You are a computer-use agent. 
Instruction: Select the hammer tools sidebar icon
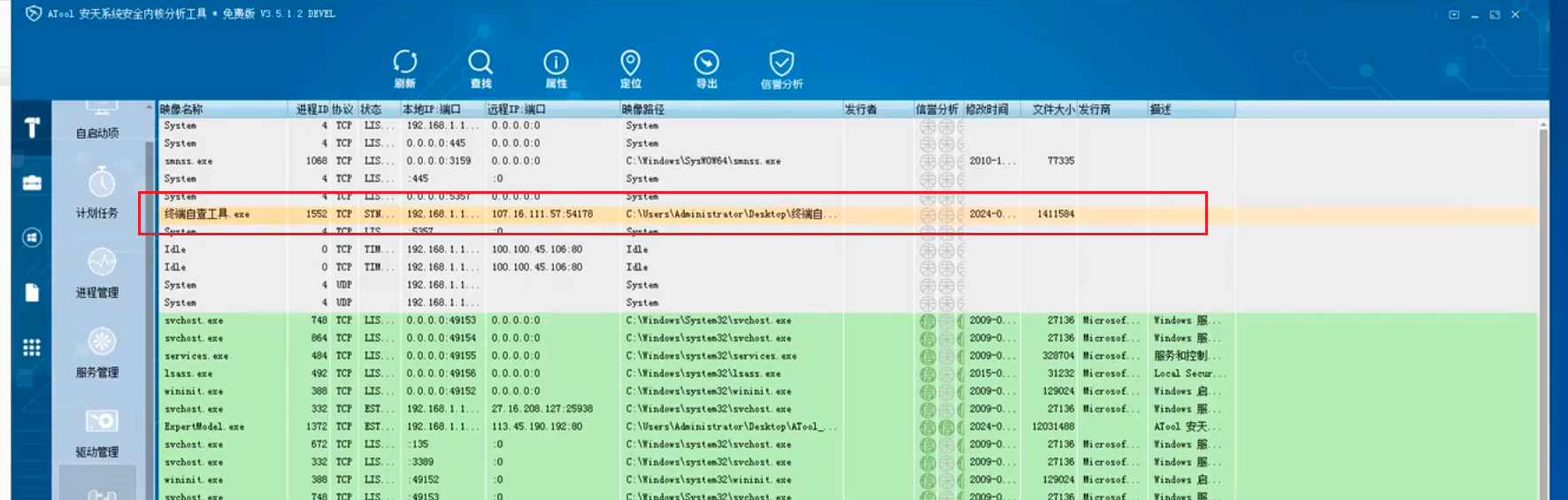(x=32, y=128)
